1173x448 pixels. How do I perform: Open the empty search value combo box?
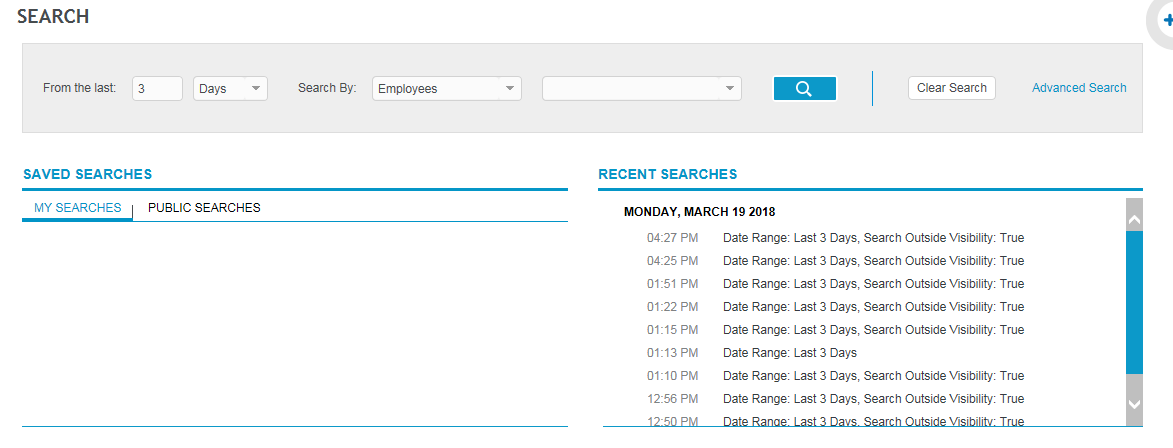(x=641, y=89)
